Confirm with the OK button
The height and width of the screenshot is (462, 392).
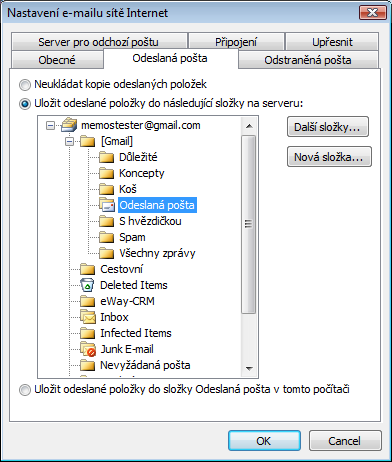click(264, 441)
